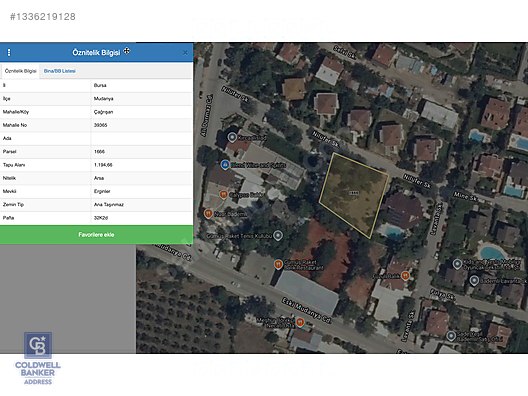Viewport: 528px width, 396px height.
Task: Click the listing number #1336219128
Action: pos(43,16)
